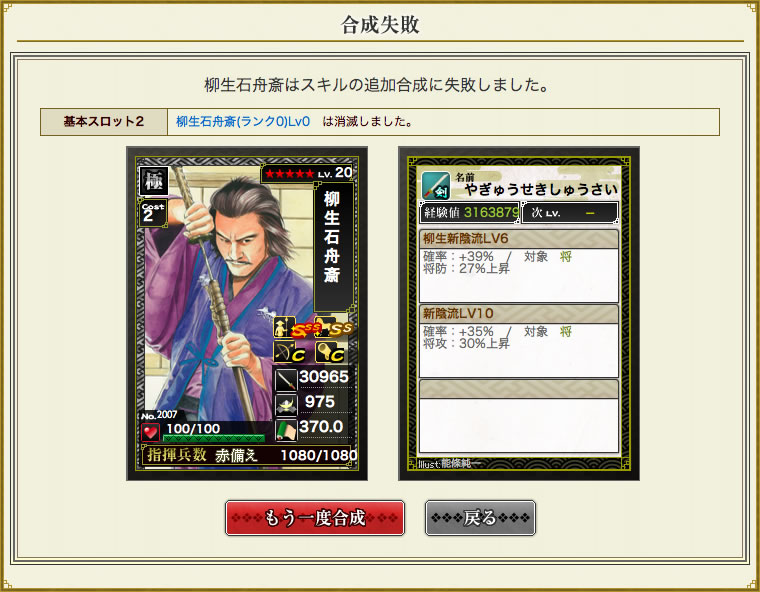Click the green HP 100/100 bar
The image size is (760, 592).
click(x=214, y=438)
